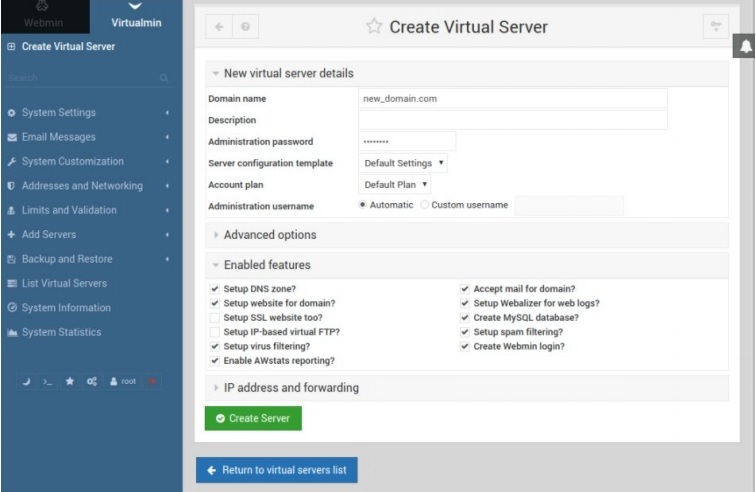This screenshot has width=756, height=492.
Task: Click the Description input field
Action: [x=513, y=120]
